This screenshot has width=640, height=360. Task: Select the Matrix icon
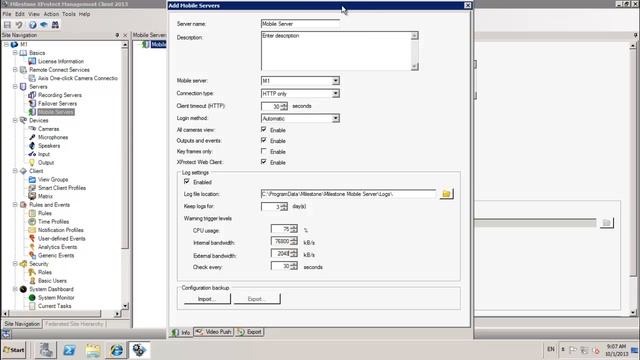coord(32,196)
